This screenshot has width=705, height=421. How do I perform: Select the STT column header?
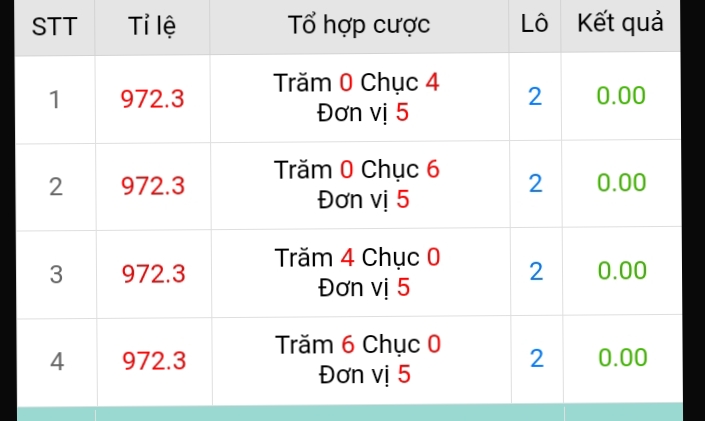click(54, 26)
